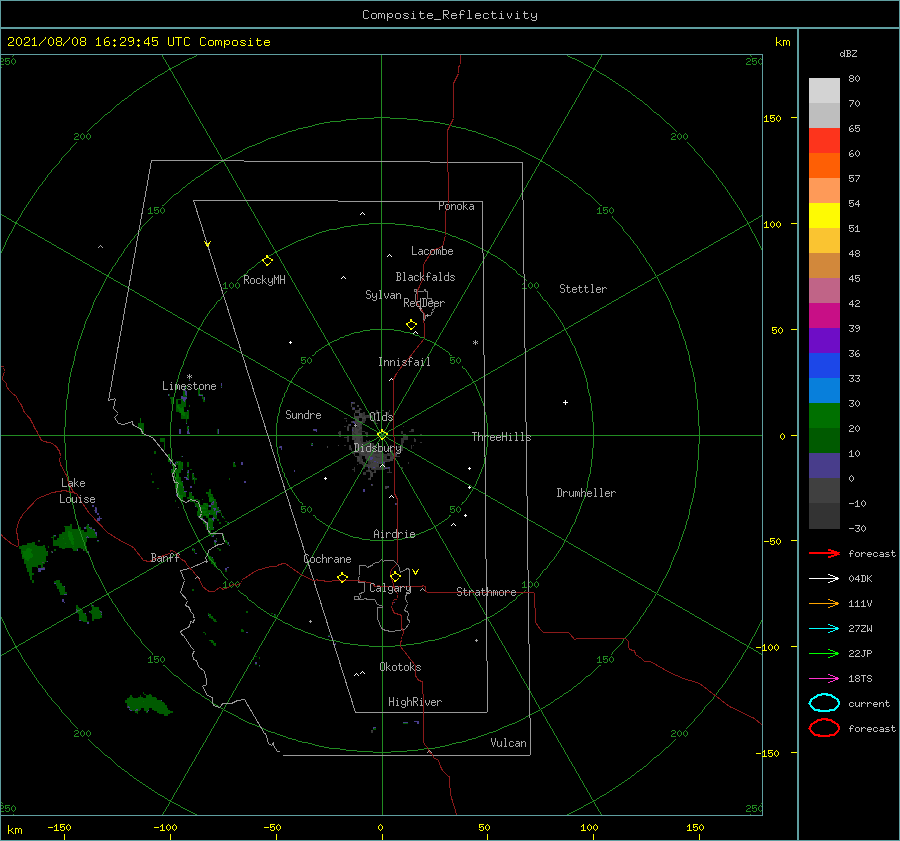Click the red 65 dBZ color swatch
Image resolution: width=900 pixels, height=841 pixels.
pos(824,141)
